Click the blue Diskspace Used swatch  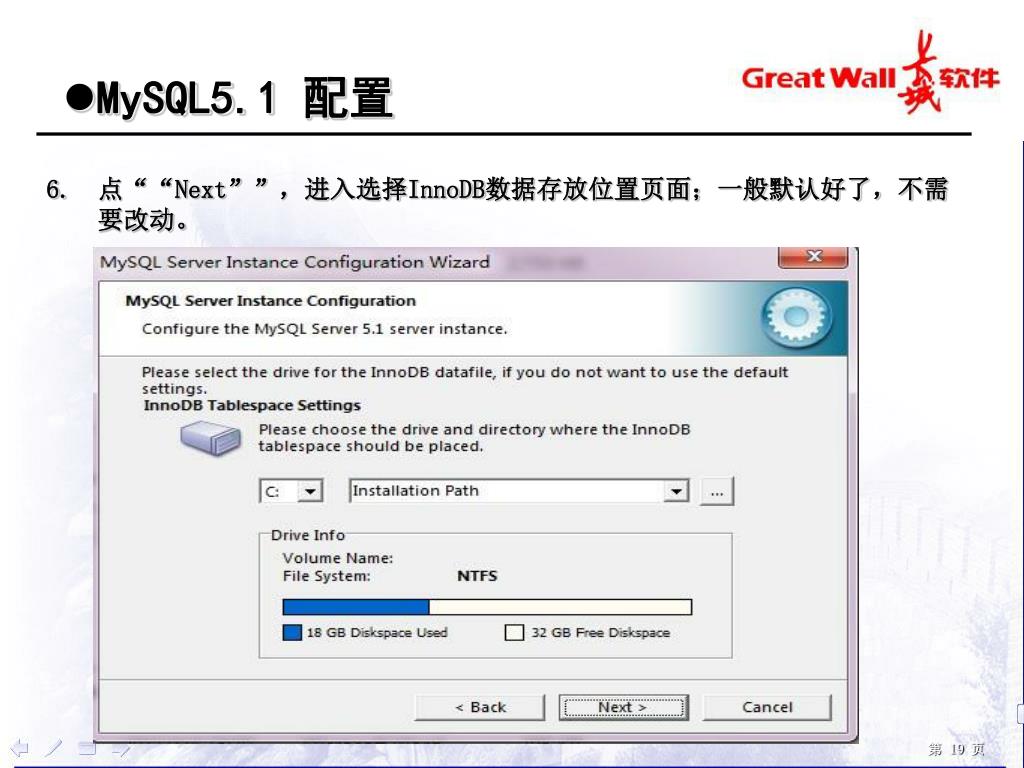click(292, 632)
